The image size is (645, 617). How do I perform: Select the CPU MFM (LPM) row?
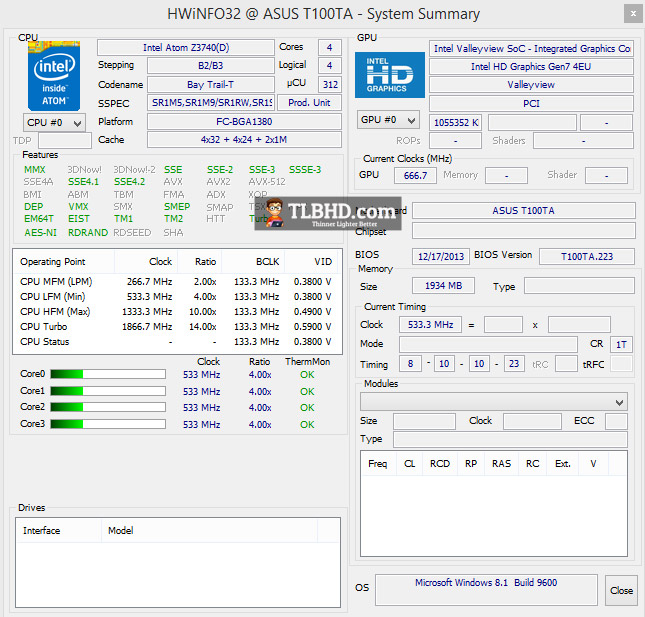(x=177, y=282)
